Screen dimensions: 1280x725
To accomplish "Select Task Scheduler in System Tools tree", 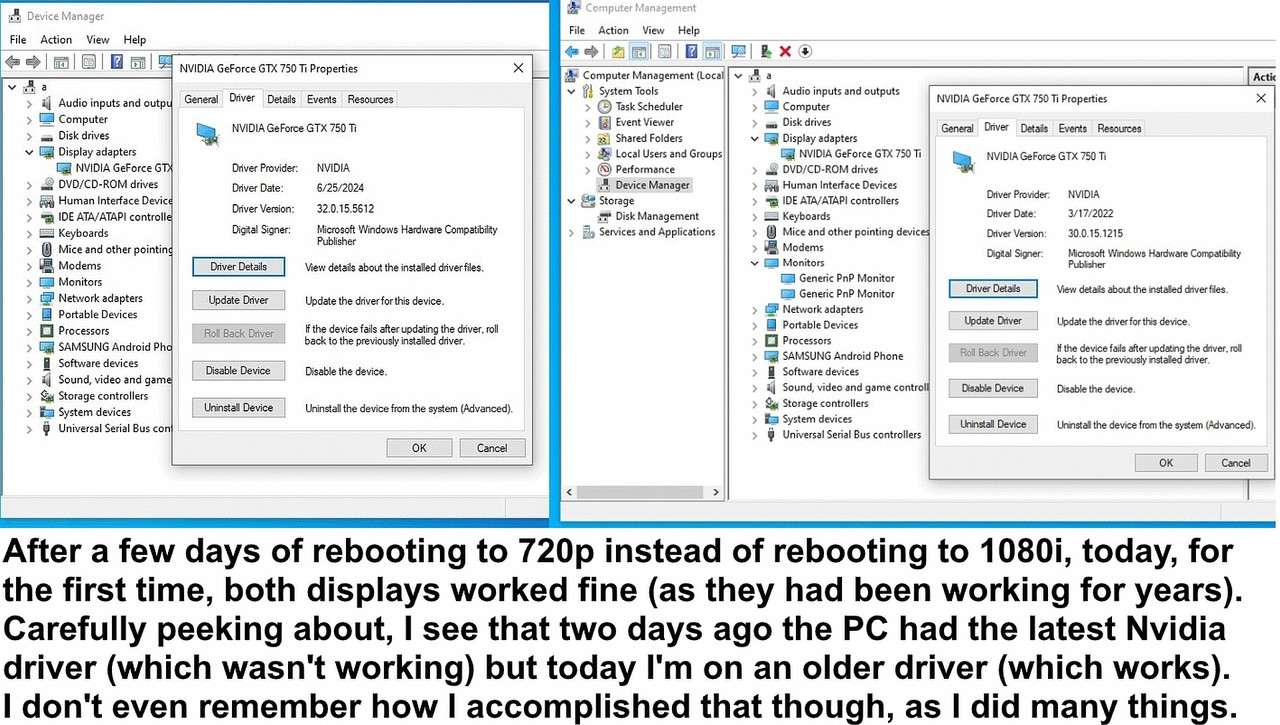I will pyautogui.click(x=649, y=106).
